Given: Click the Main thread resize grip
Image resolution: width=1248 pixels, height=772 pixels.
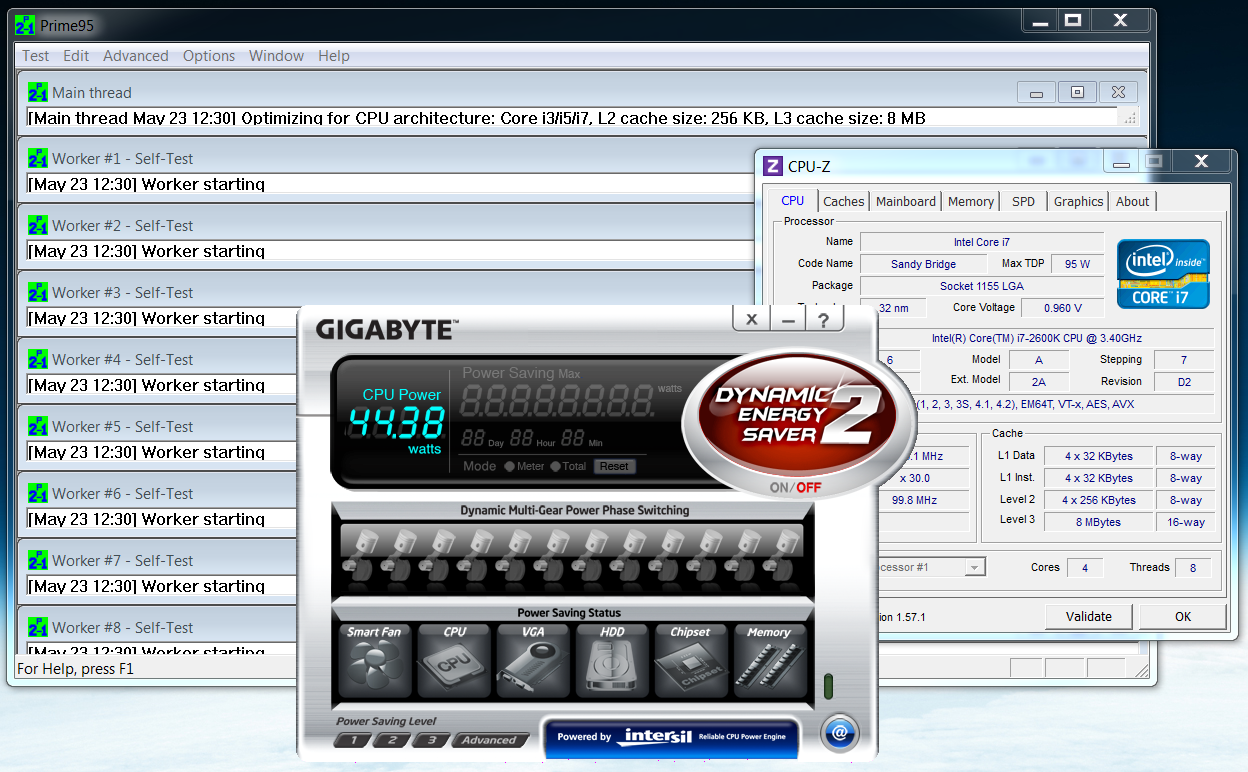Looking at the screenshot, I should tap(1130, 118).
